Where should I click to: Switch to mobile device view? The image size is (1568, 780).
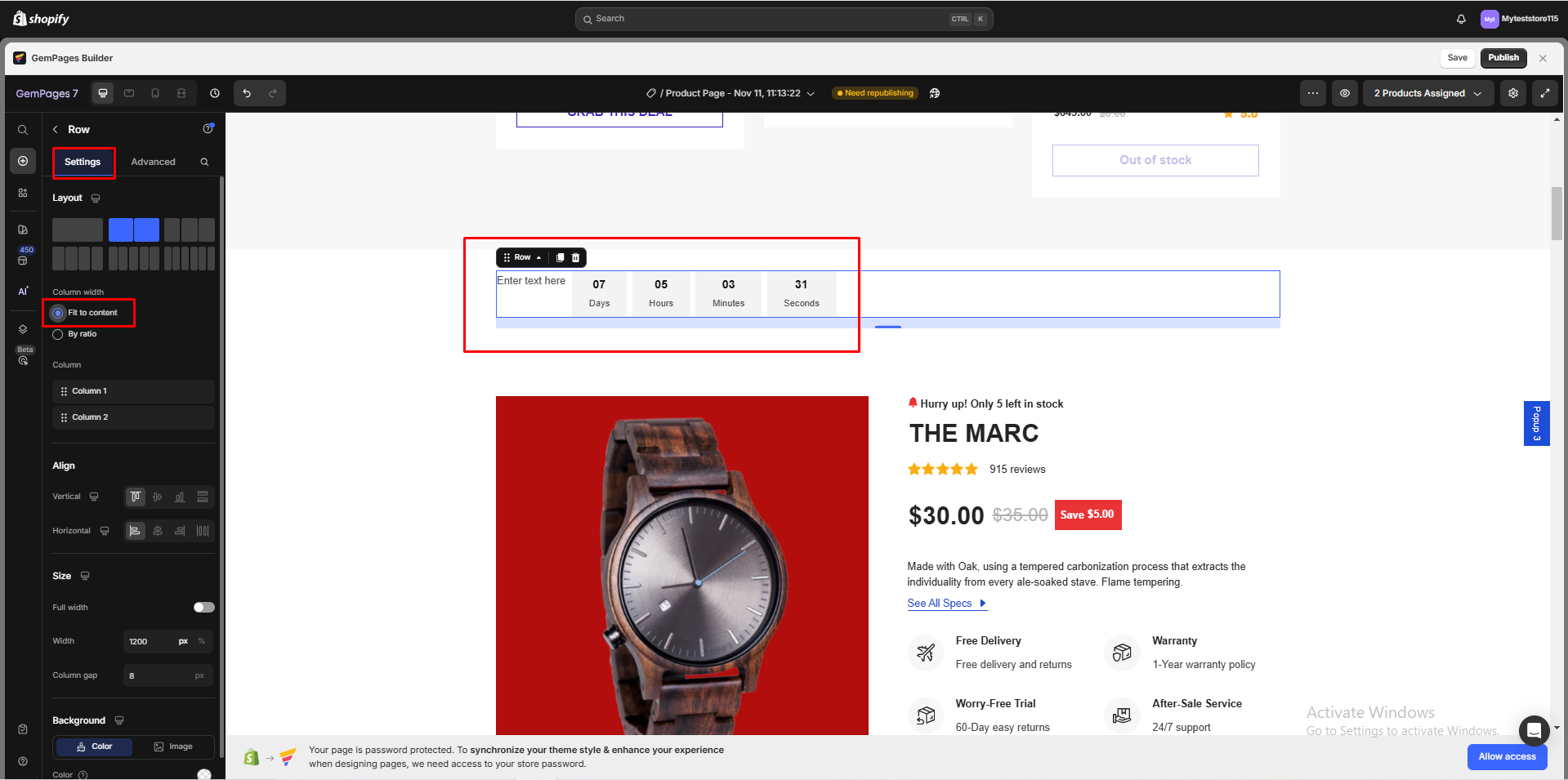pyautogui.click(x=155, y=93)
